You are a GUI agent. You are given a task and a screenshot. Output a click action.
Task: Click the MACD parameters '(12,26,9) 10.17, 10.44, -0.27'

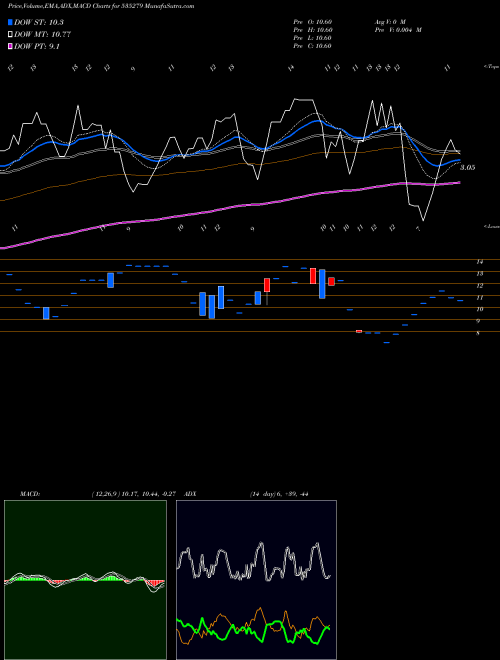tap(133, 494)
